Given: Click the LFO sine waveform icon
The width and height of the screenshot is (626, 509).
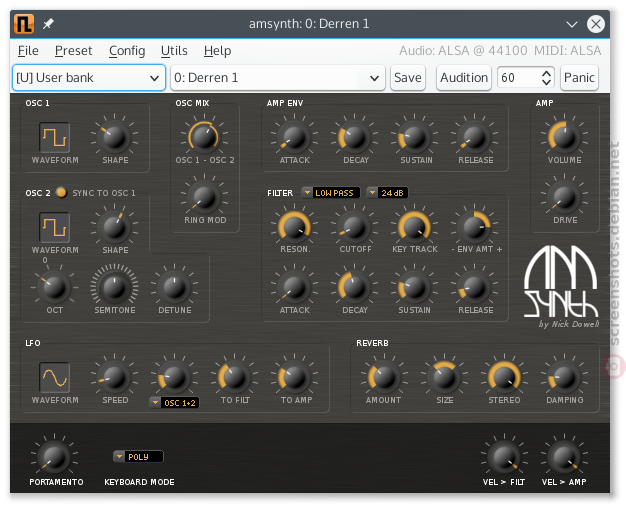Looking at the screenshot, I should 54,378.
